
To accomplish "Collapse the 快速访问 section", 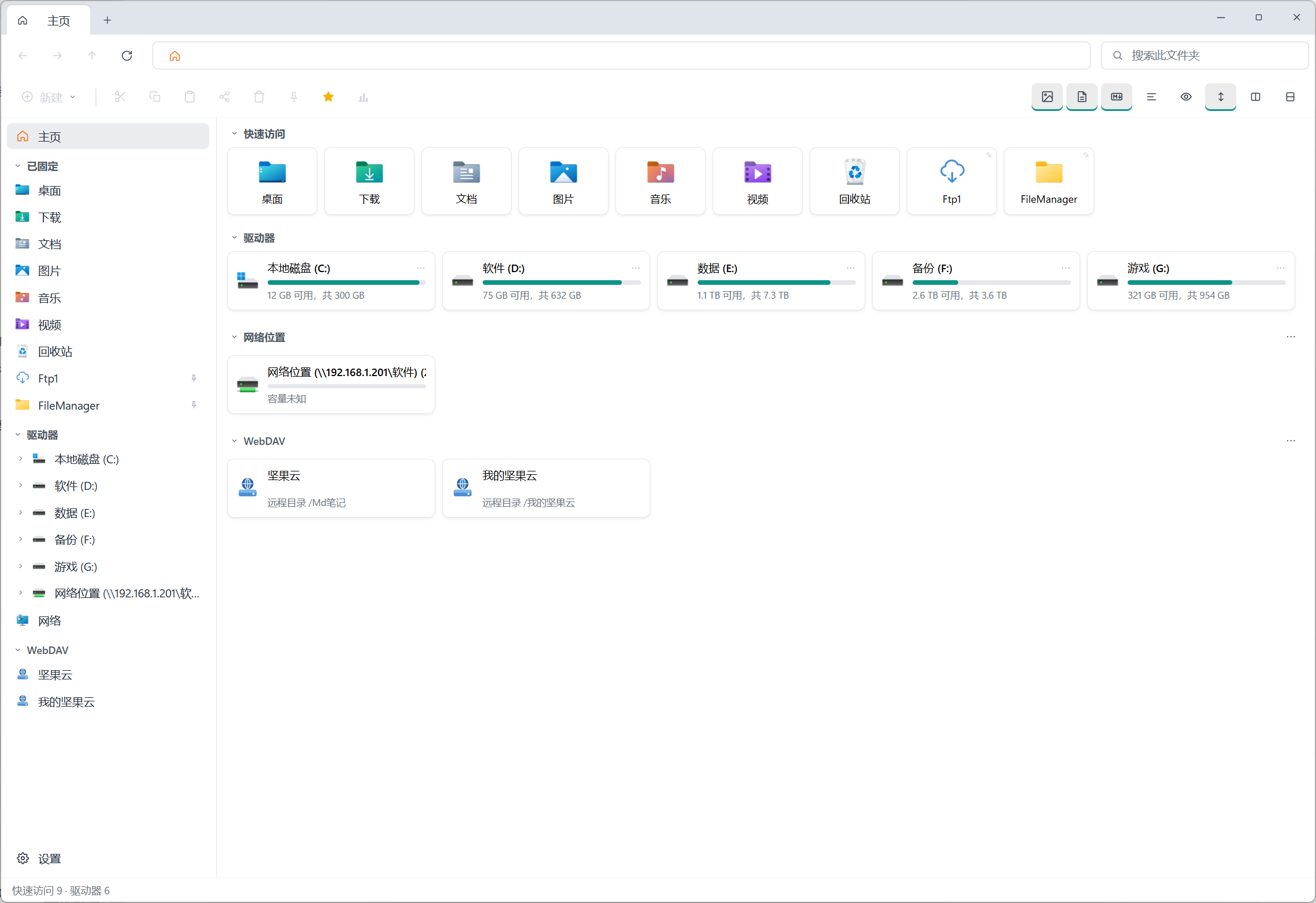I will pos(234,133).
